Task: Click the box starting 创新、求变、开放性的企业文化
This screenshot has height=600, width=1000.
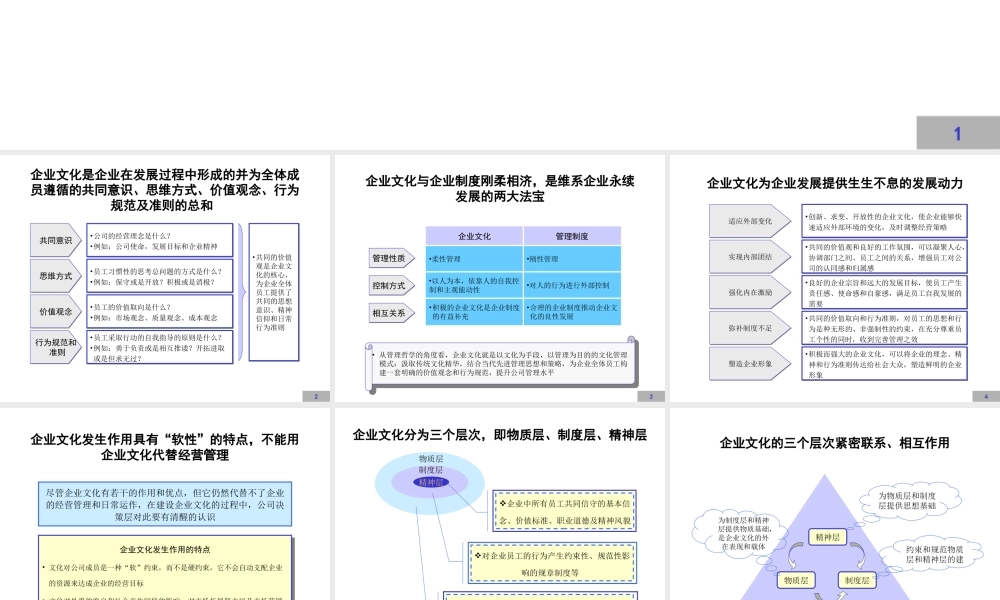Action: coord(885,221)
